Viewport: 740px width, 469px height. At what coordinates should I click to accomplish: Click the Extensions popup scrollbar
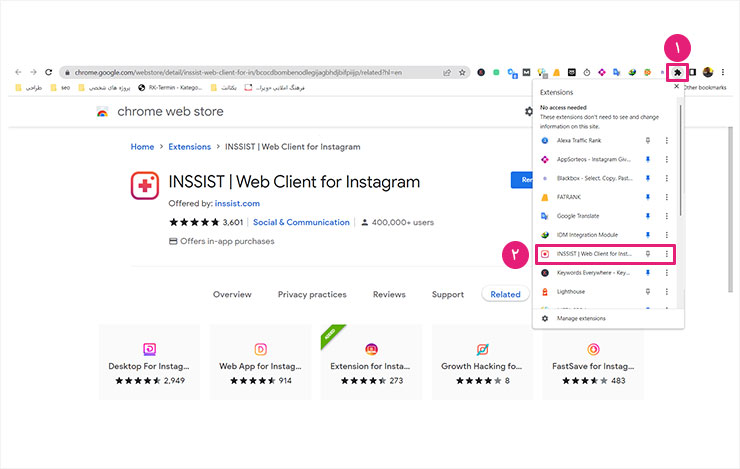(x=680, y=160)
